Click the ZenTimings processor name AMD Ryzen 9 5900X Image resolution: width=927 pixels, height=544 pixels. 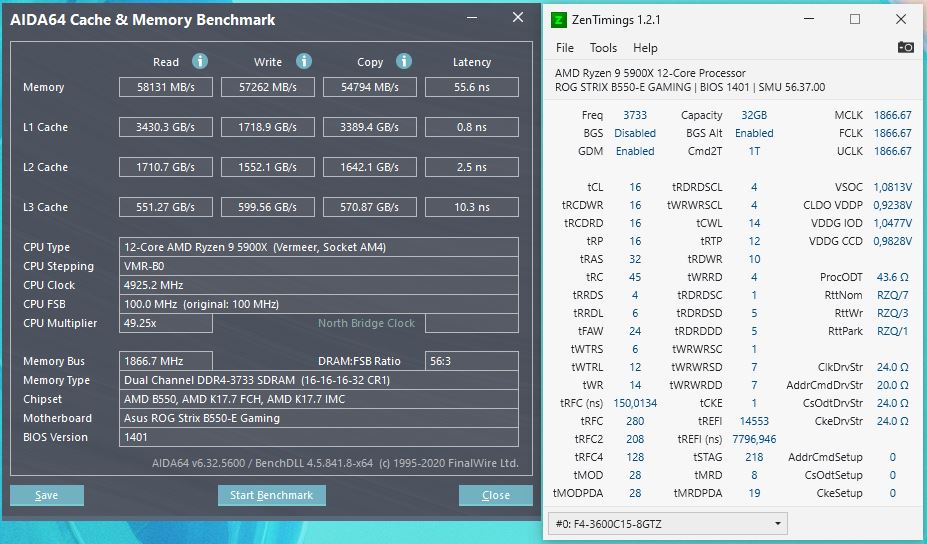[x=650, y=73]
